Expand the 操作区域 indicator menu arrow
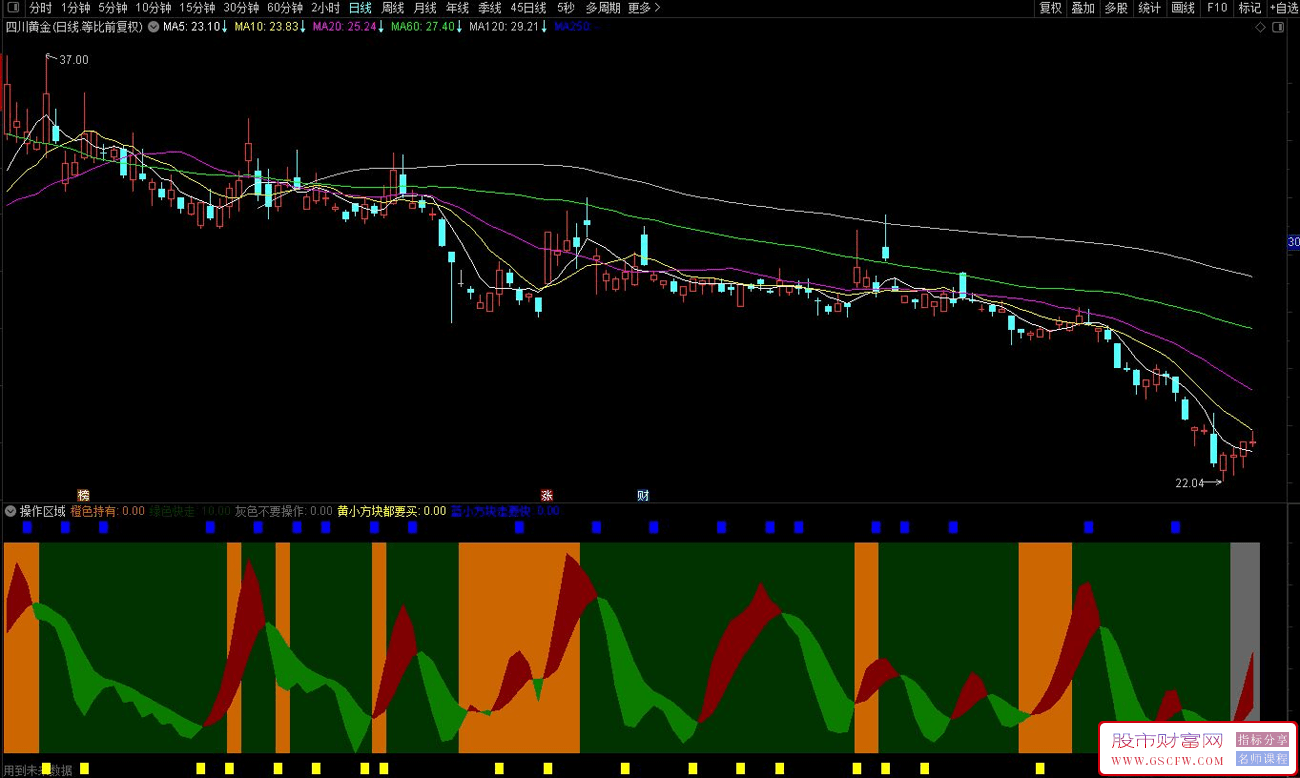The image size is (1300, 778). [11, 511]
